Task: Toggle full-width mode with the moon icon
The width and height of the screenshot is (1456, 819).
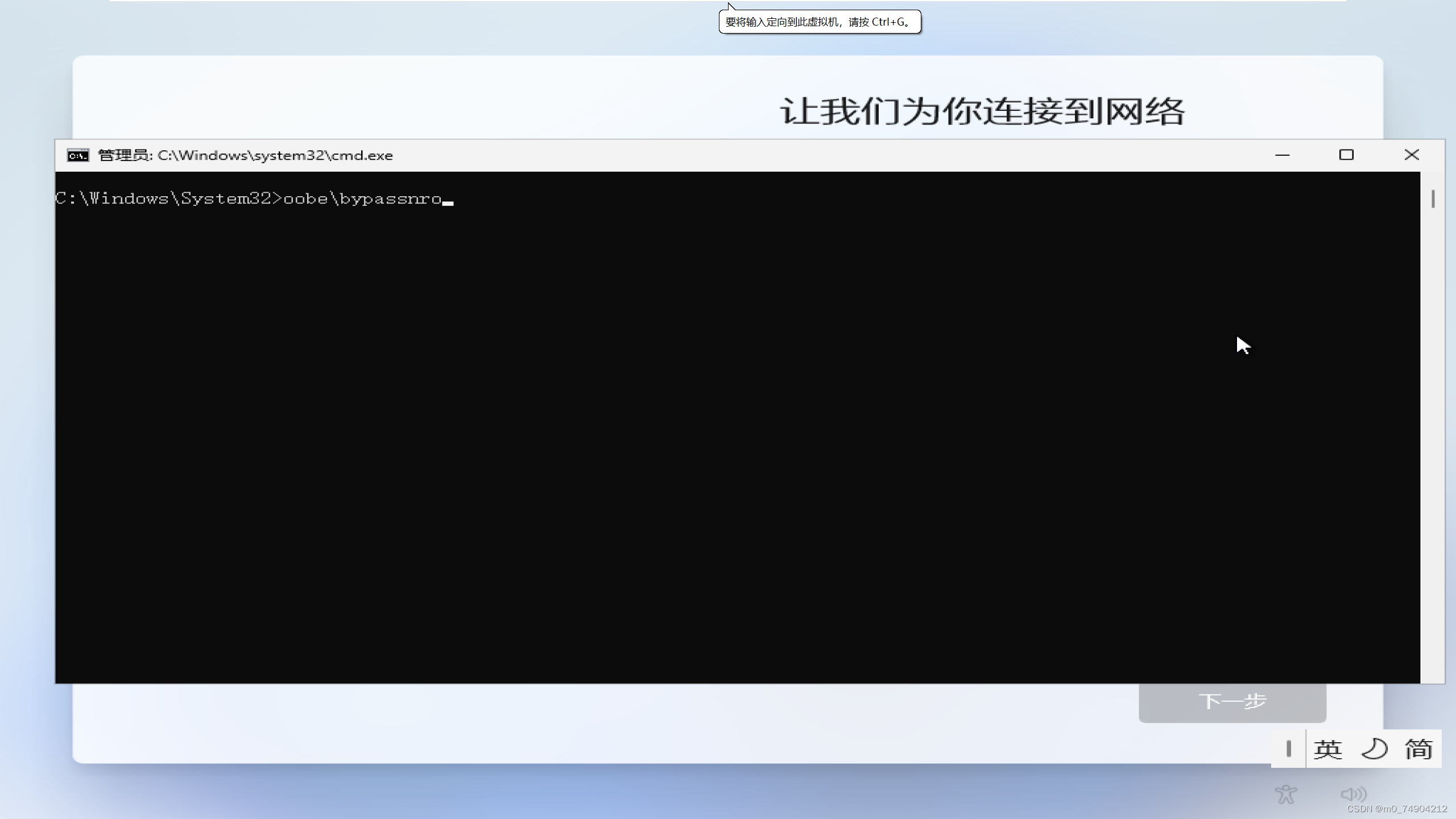Action: (x=1374, y=749)
